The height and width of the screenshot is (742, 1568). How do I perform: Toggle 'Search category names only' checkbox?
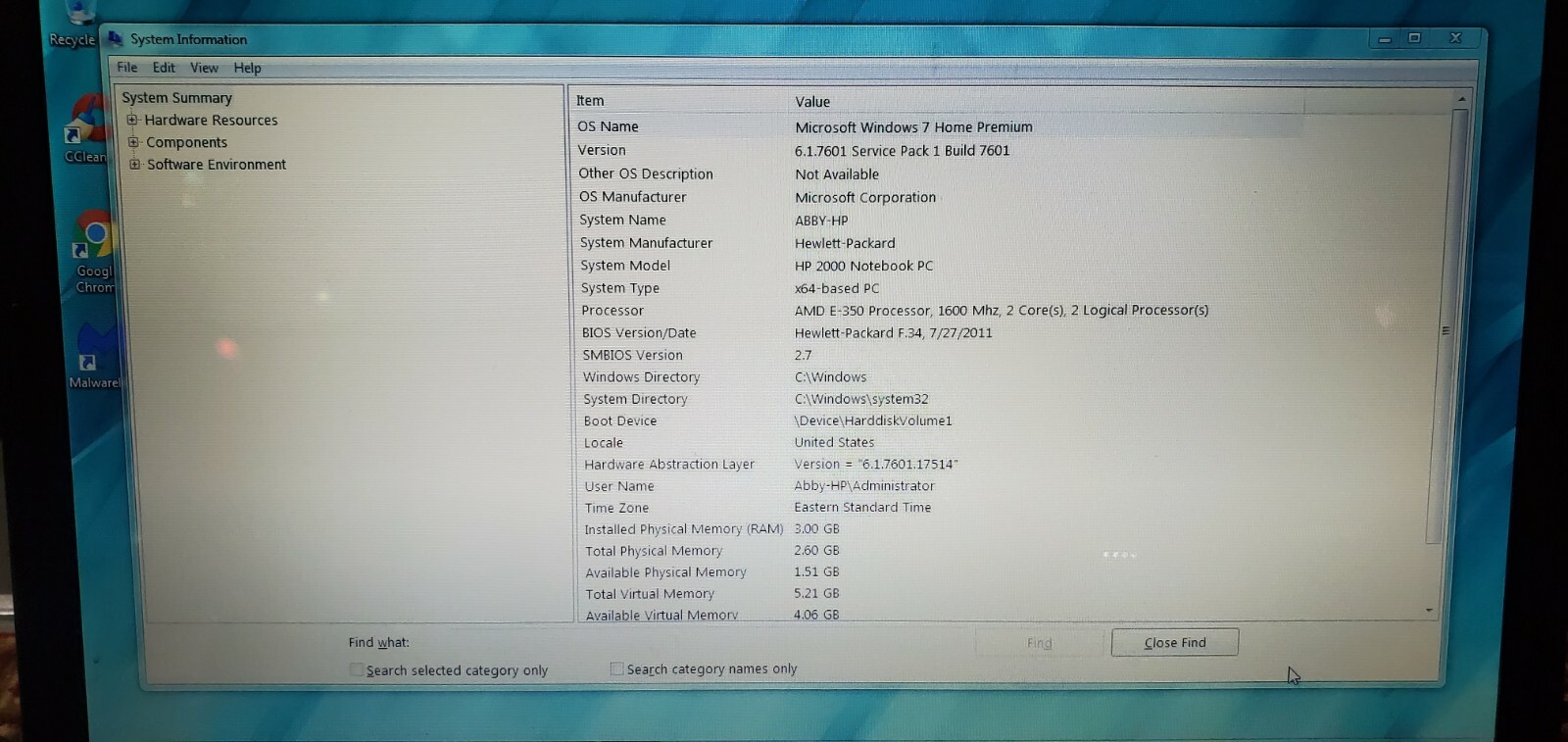coord(616,668)
